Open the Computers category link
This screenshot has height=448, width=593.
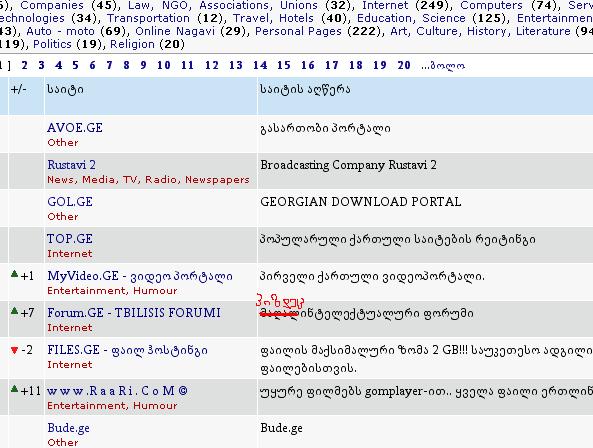(x=491, y=5)
